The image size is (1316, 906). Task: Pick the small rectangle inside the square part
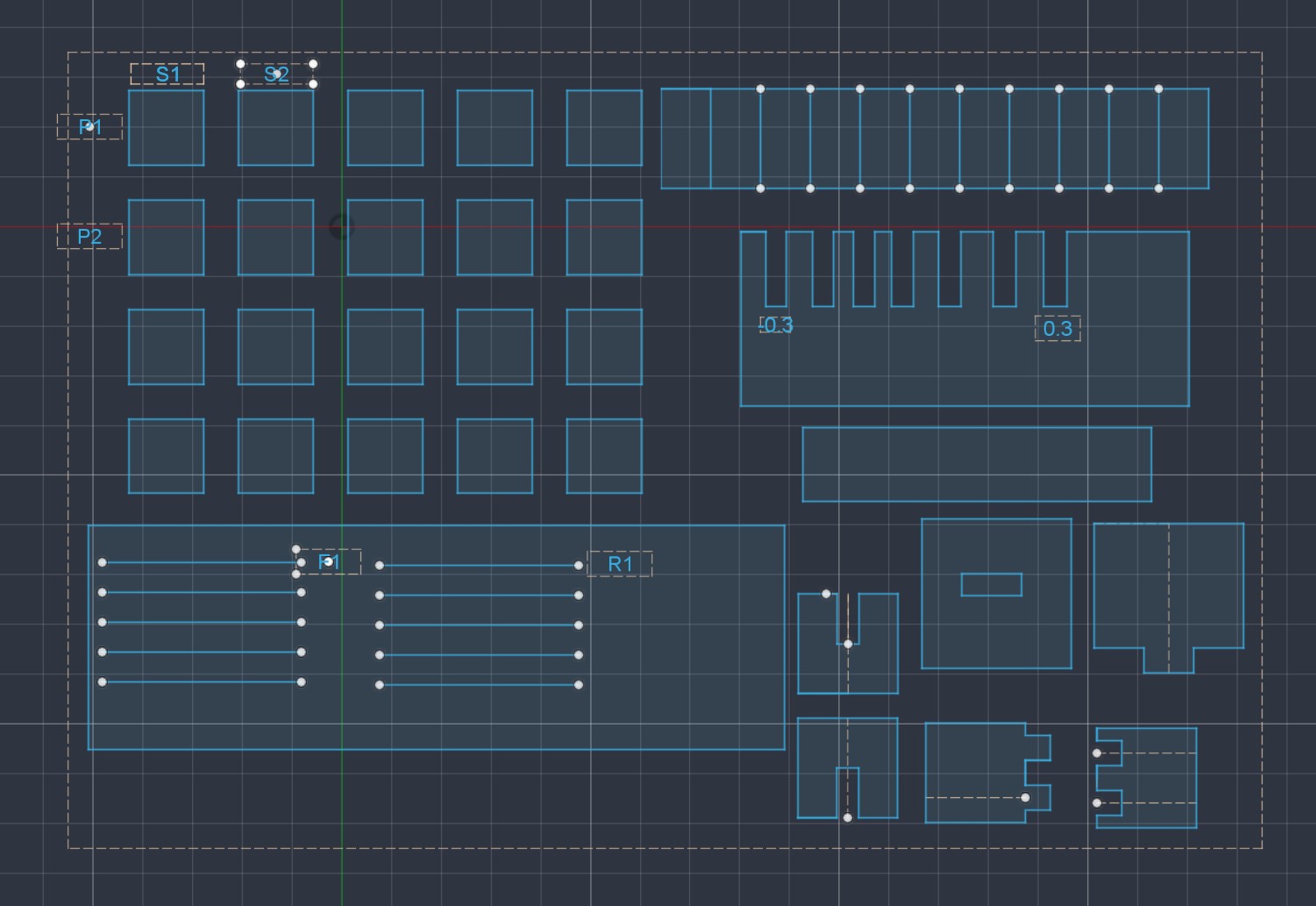click(x=992, y=584)
